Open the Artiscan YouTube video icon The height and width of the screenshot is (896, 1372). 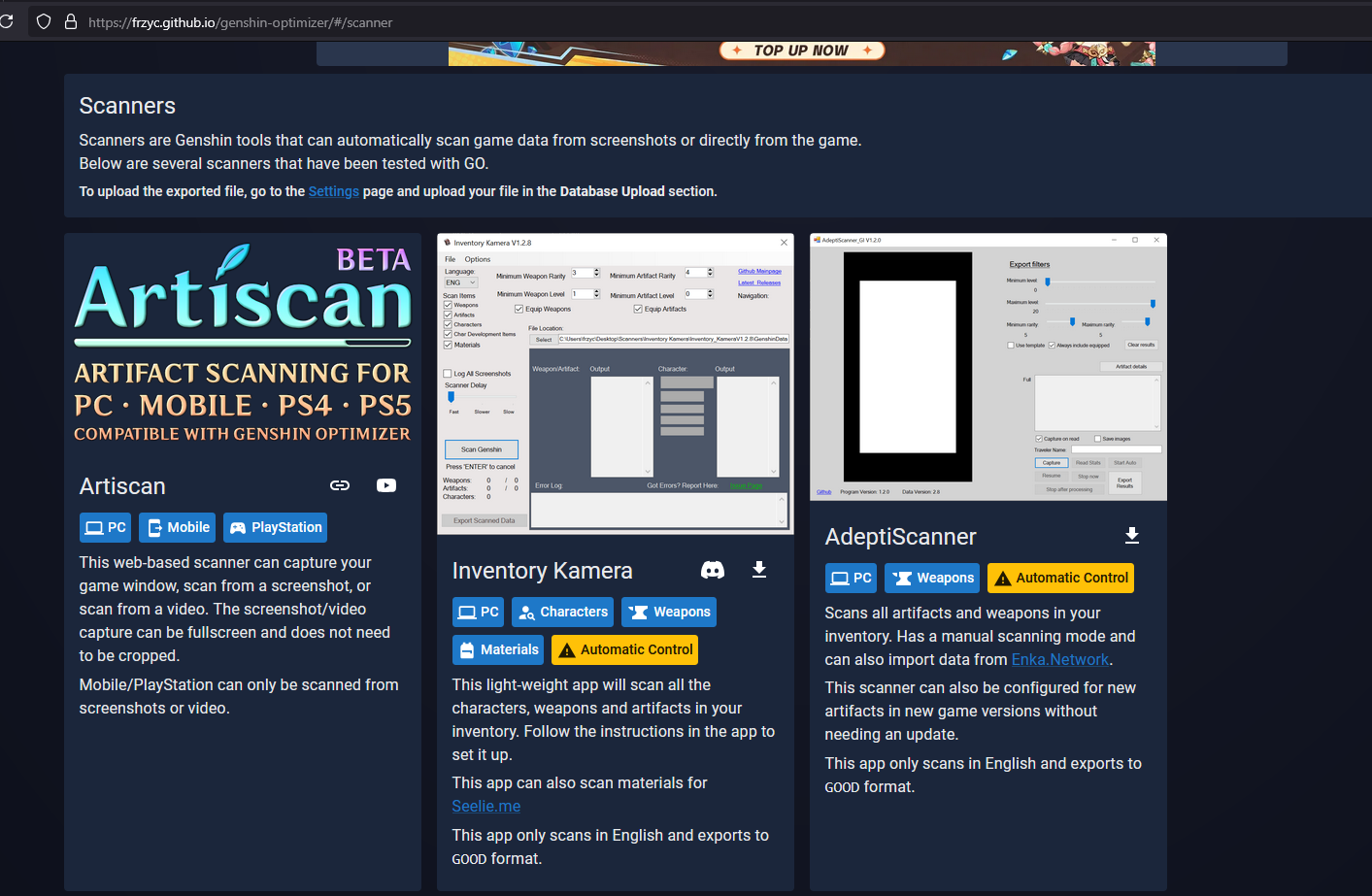(x=386, y=485)
